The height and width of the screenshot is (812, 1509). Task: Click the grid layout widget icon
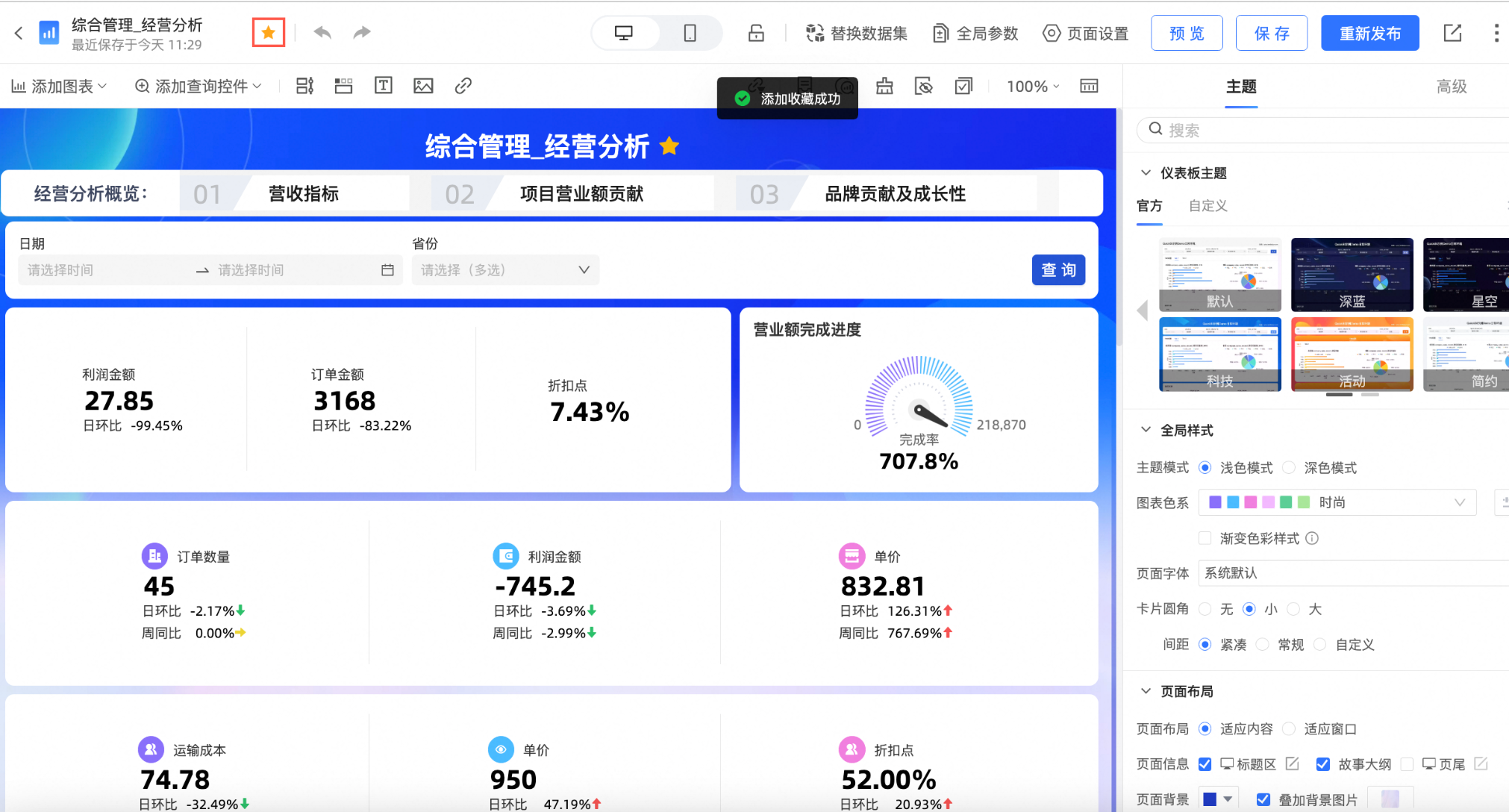click(x=343, y=86)
